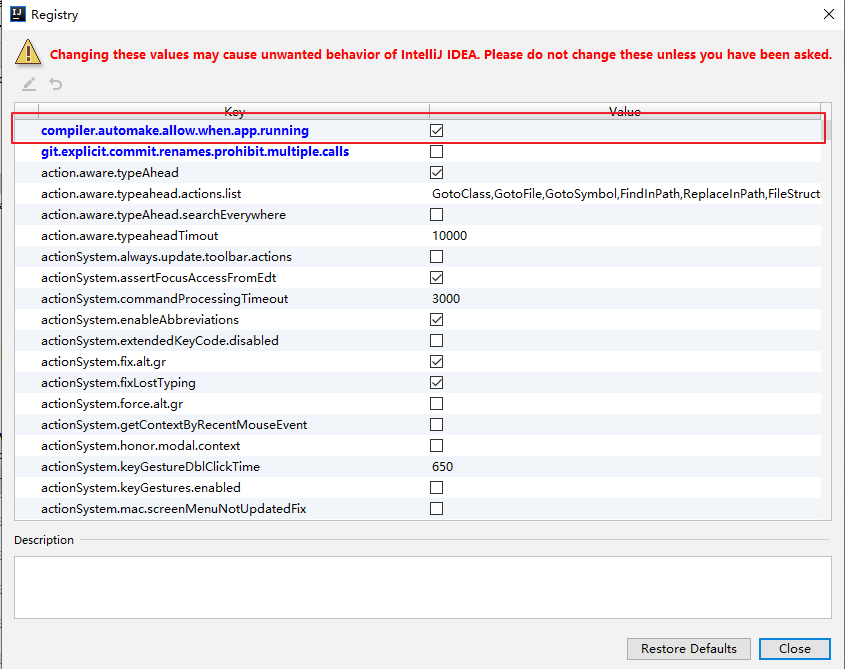Select action.aware.typeahead.actions.list key
Image resolution: width=845 pixels, height=669 pixels.
[x=141, y=194]
